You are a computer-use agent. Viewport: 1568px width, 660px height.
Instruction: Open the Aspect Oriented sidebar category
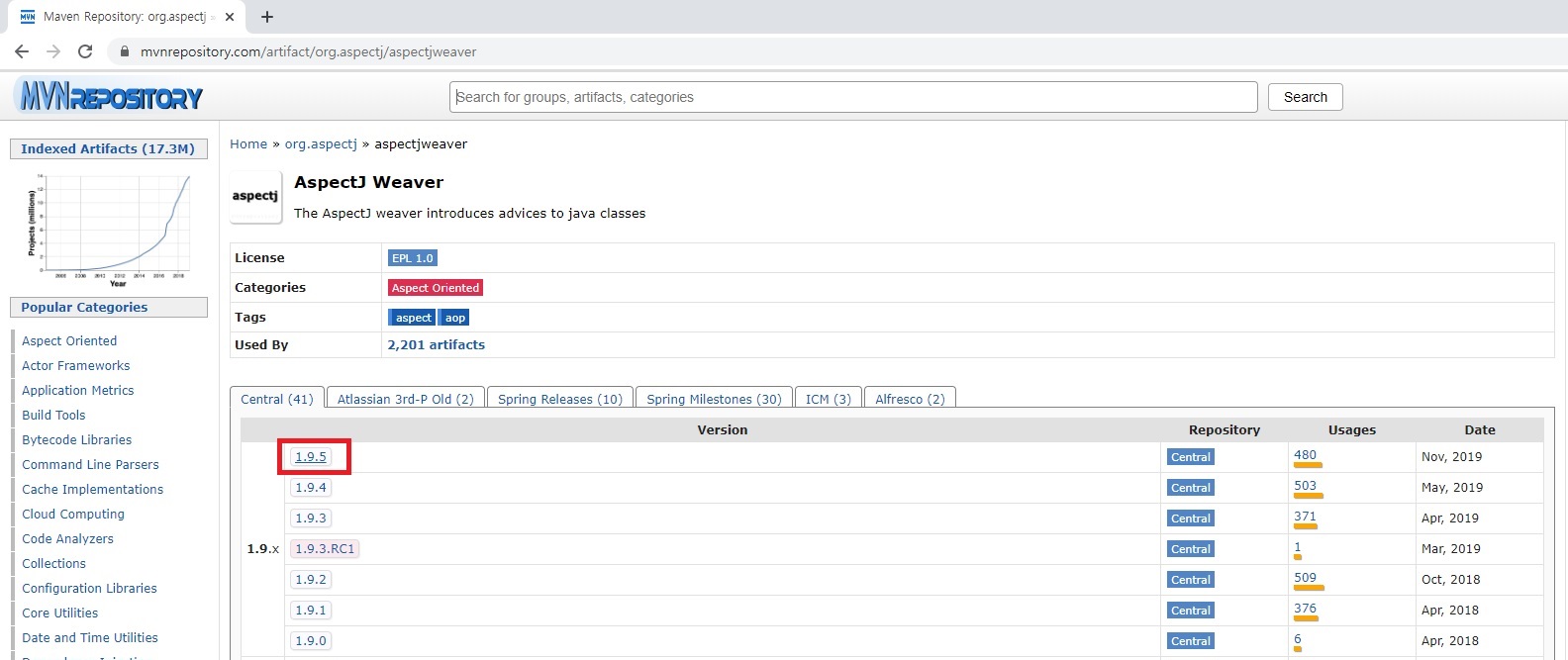pos(69,340)
